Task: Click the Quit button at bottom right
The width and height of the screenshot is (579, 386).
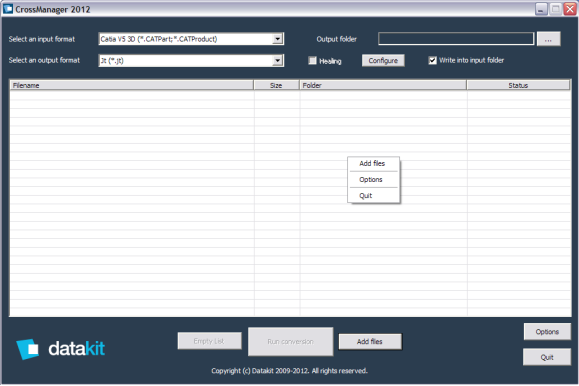Action: (547, 357)
